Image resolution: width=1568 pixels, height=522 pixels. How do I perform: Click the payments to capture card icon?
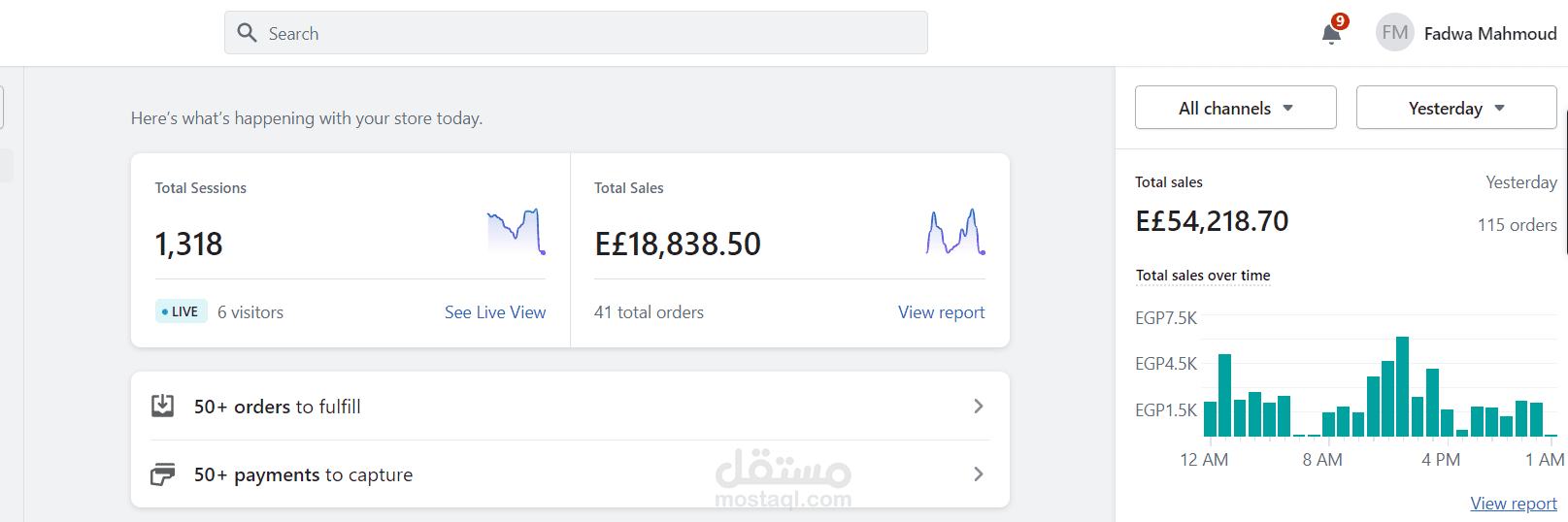[x=163, y=474]
